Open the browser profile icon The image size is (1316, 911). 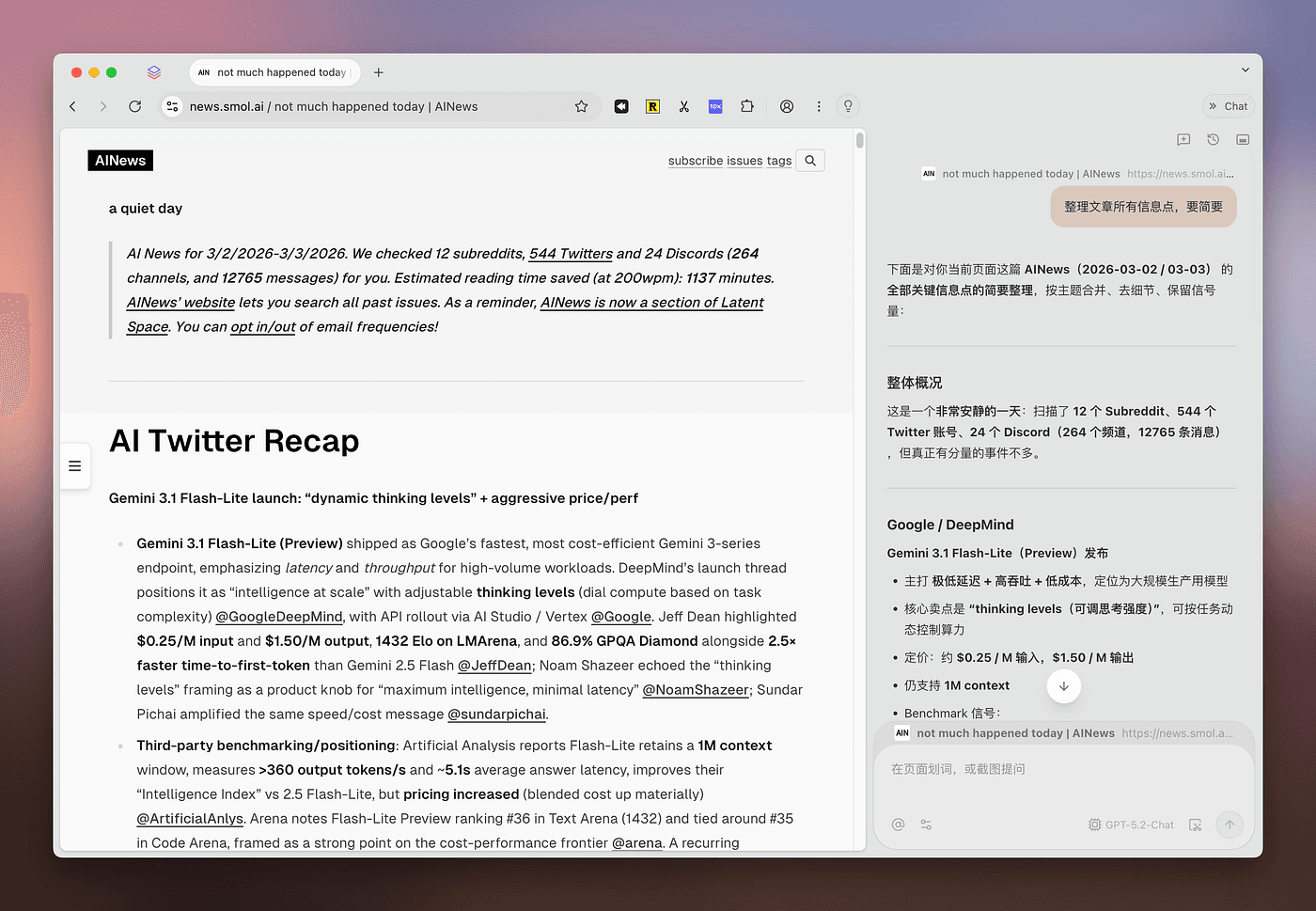point(787,106)
